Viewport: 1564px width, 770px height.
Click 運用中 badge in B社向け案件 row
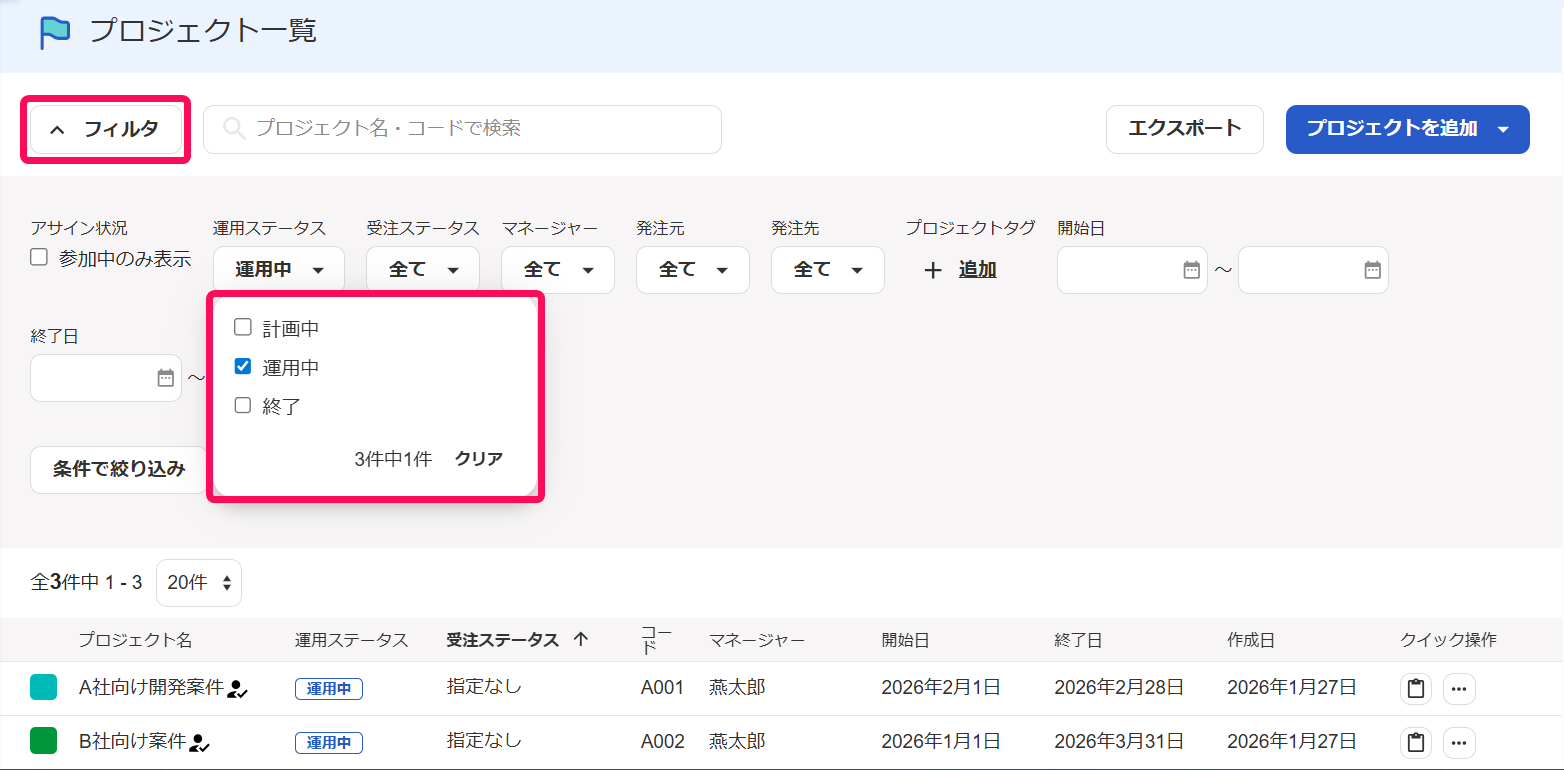[x=329, y=743]
